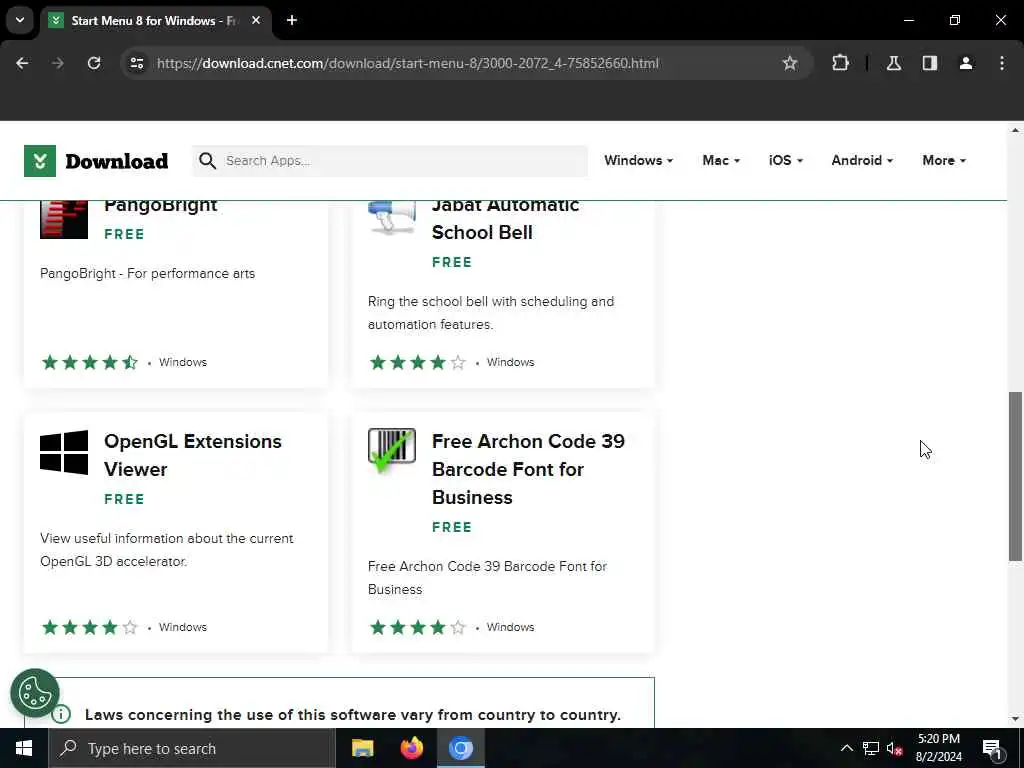The width and height of the screenshot is (1024, 768).
Task: Open the PangoBright title link
Action: 161,206
